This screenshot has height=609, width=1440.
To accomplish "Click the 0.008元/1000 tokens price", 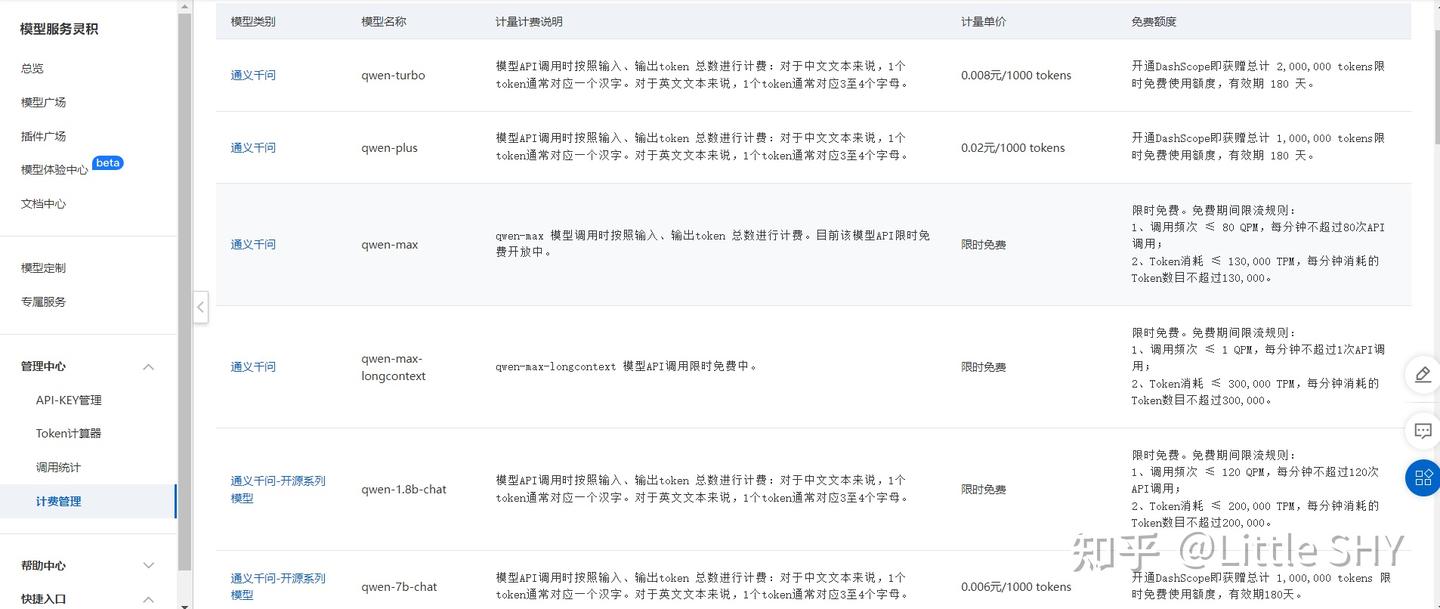I will (1016, 75).
